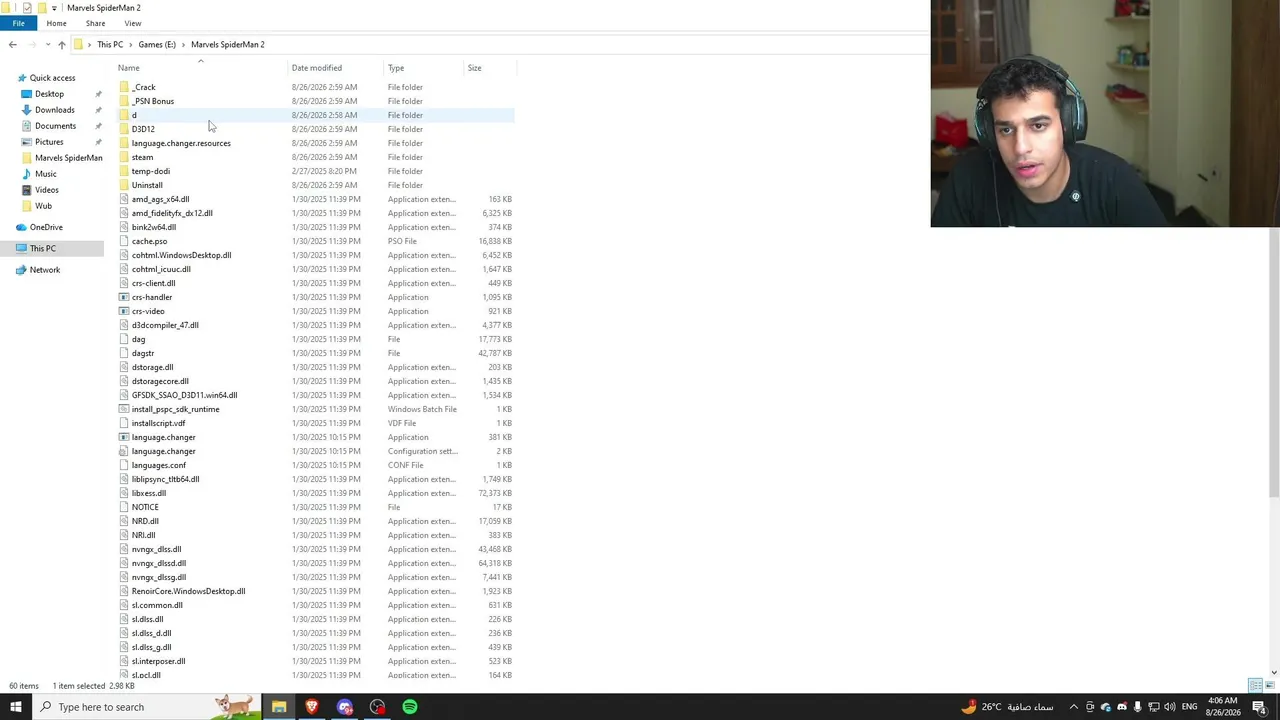The width and height of the screenshot is (1280, 720).
Task: Switch to the Home ribbon tab
Action: (56, 23)
